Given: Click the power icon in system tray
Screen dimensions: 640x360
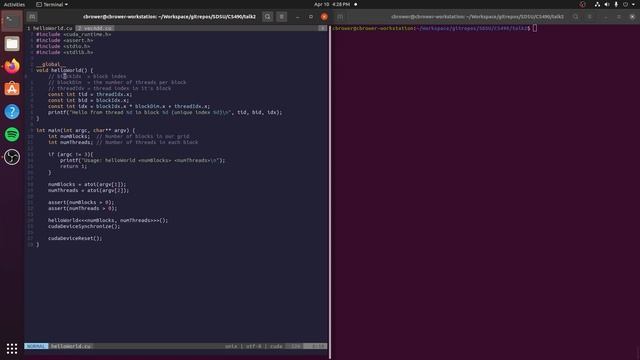Looking at the screenshot, I should click(x=625, y=4).
